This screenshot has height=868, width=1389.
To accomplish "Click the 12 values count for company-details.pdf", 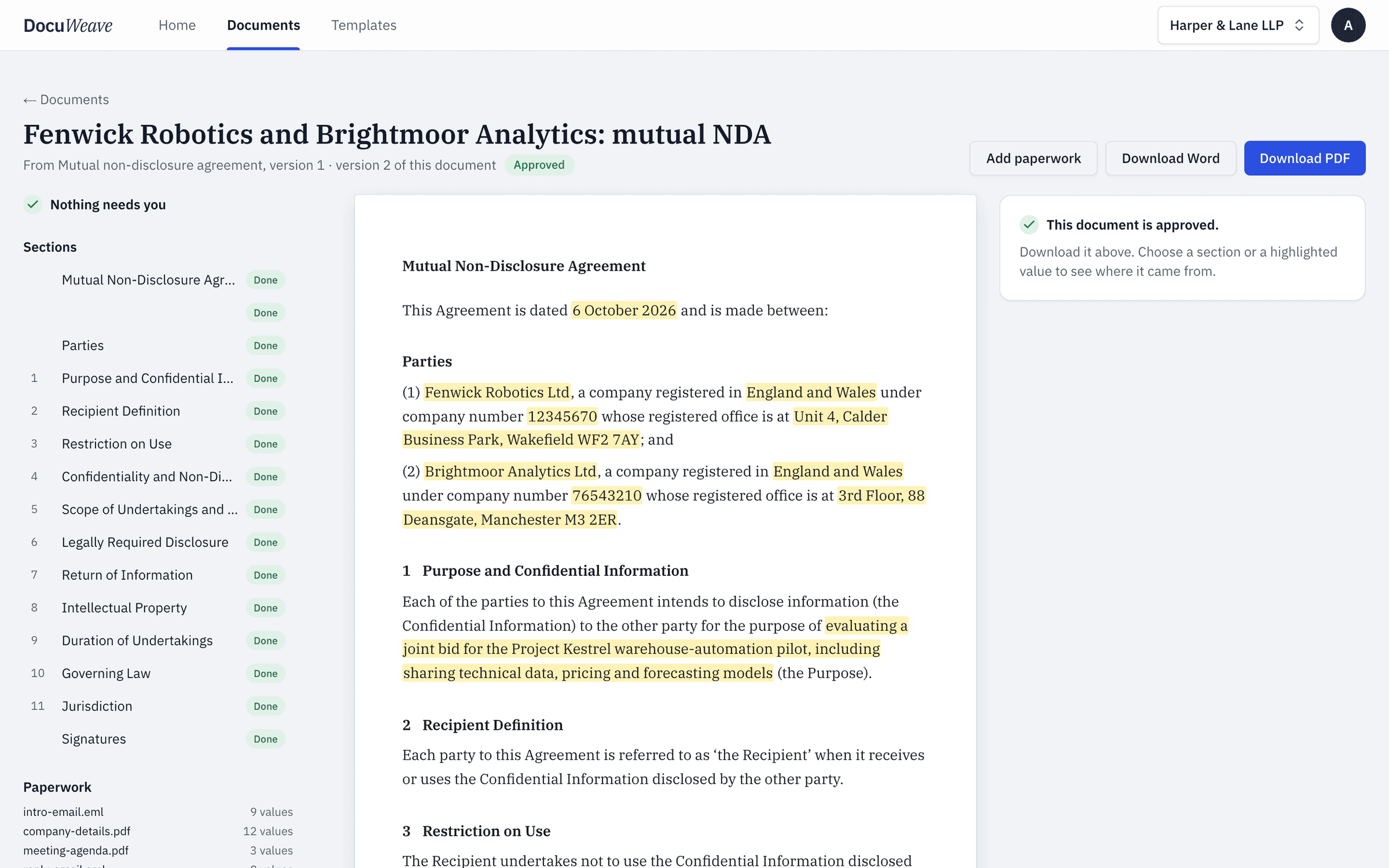I will coord(268,831).
